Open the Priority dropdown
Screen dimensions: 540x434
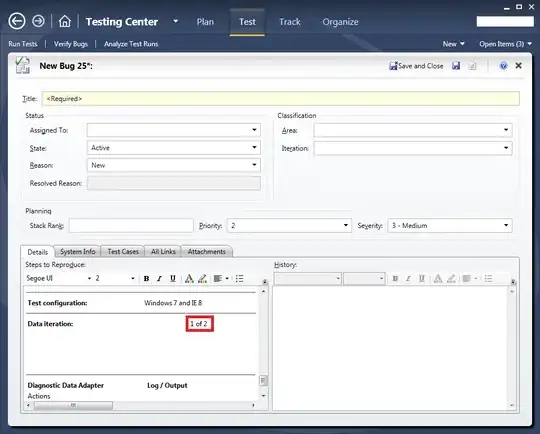point(345,225)
